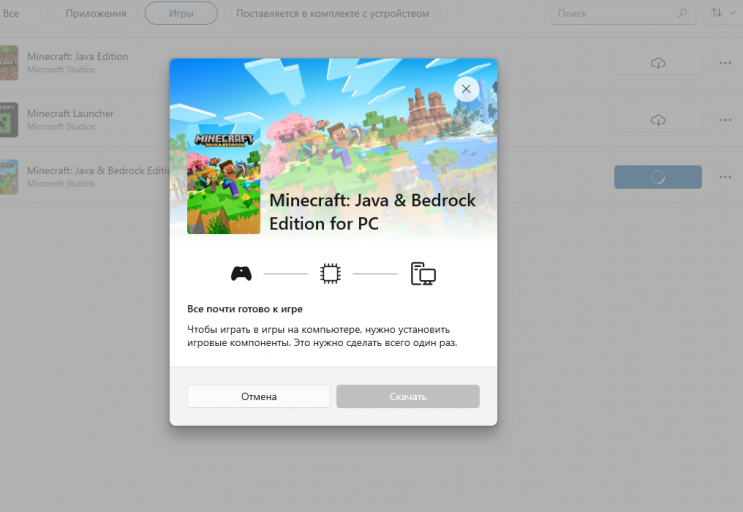The image size is (743, 512).
Task: Open more options for Minecraft: Java Edition
Action: (725, 63)
